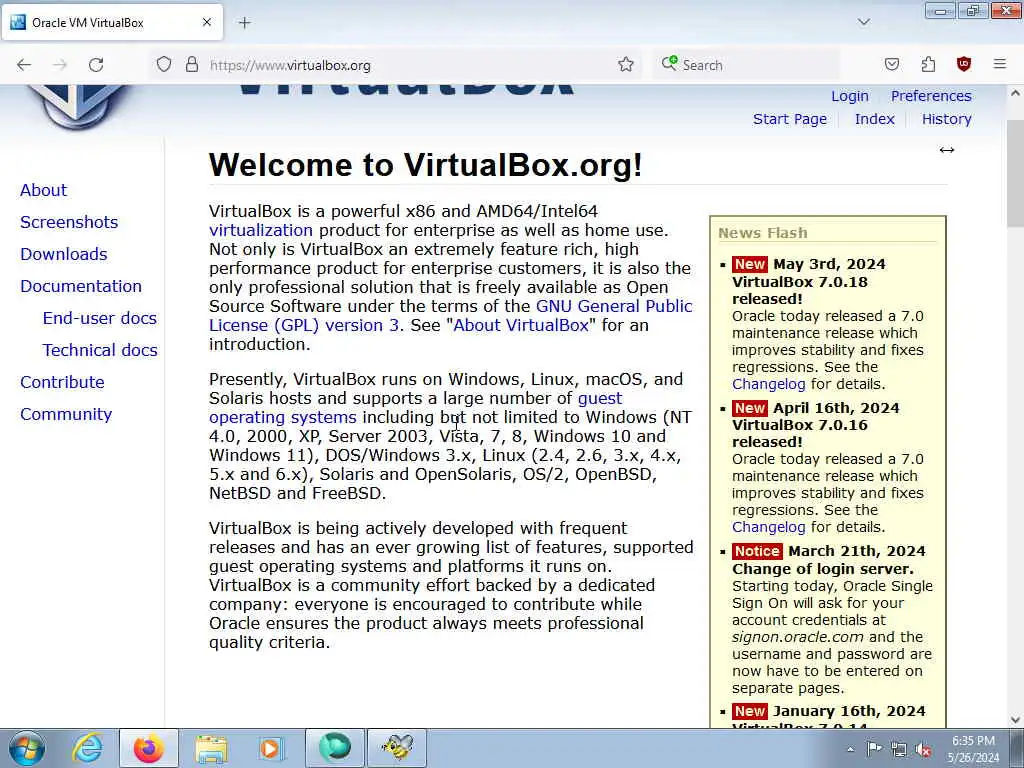Click the "Welcome to VirtualBox.org!" heading
The height and width of the screenshot is (768, 1024).
pos(425,165)
